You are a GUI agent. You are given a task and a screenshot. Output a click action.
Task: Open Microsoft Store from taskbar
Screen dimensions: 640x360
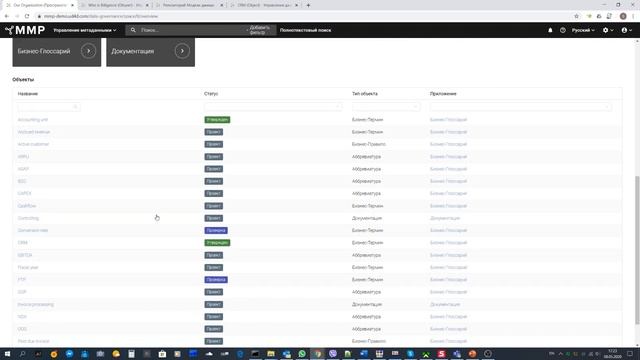pyautogui.click(x=162, y=354)
